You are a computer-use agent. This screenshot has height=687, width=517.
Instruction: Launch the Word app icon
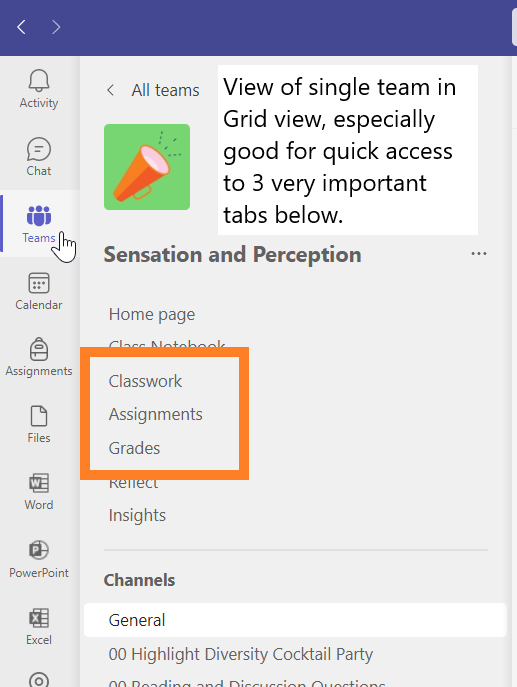39,483
